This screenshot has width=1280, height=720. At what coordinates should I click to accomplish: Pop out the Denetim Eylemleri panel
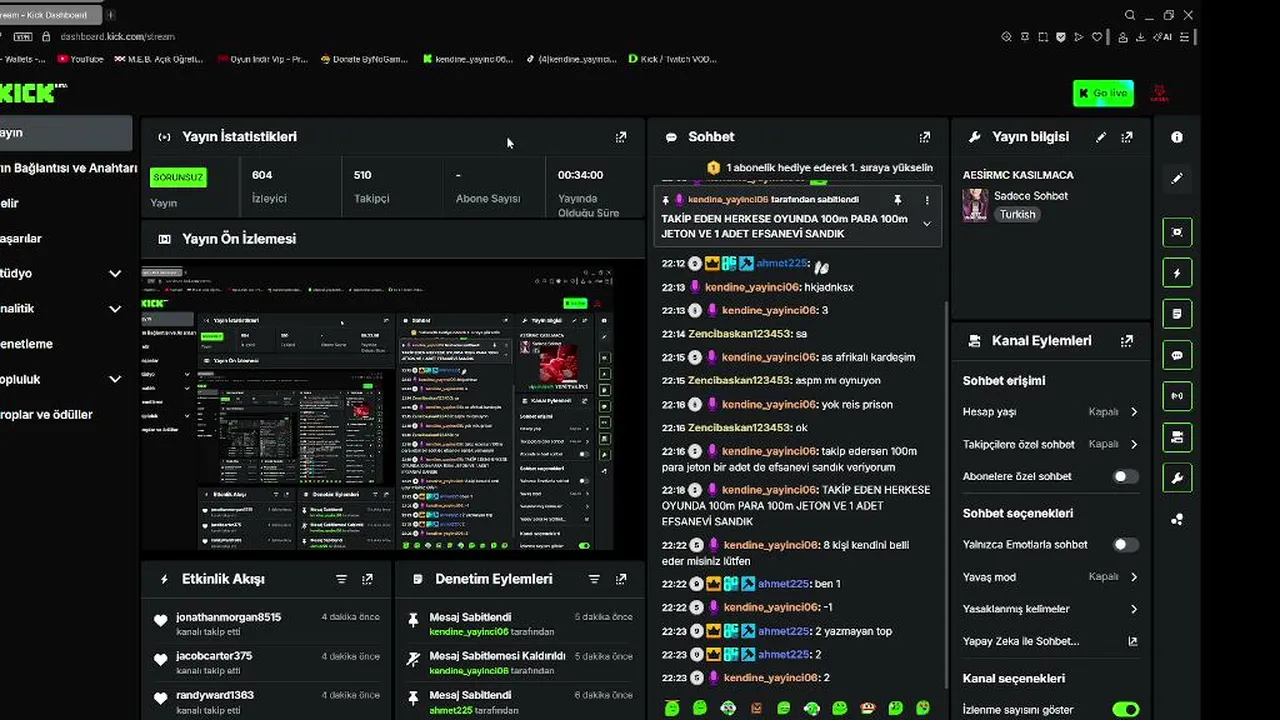point(621,579)
